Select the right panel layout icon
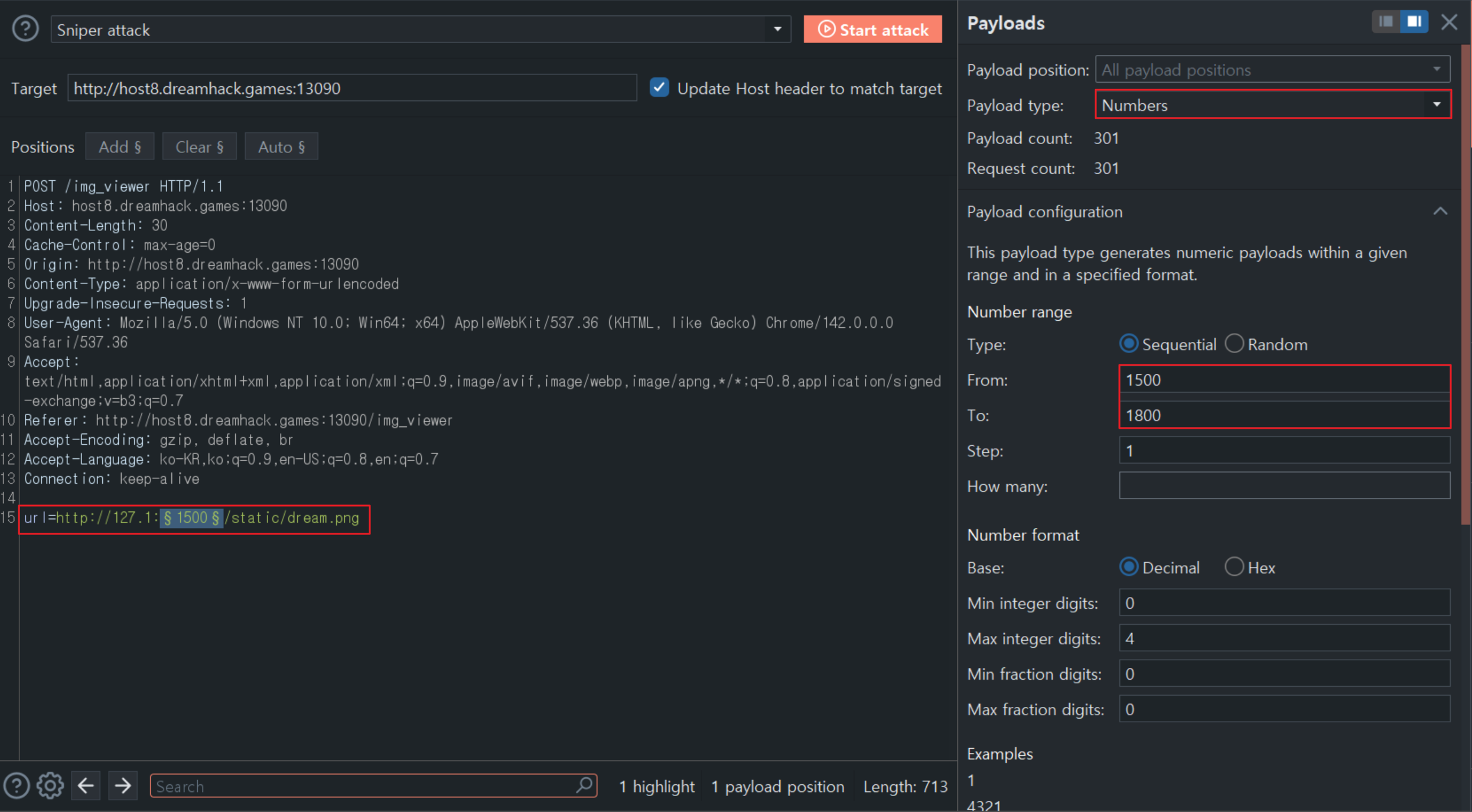The width and height of the screenshot is (1472, 812). pyautogui.click(x=1414, y=22)
